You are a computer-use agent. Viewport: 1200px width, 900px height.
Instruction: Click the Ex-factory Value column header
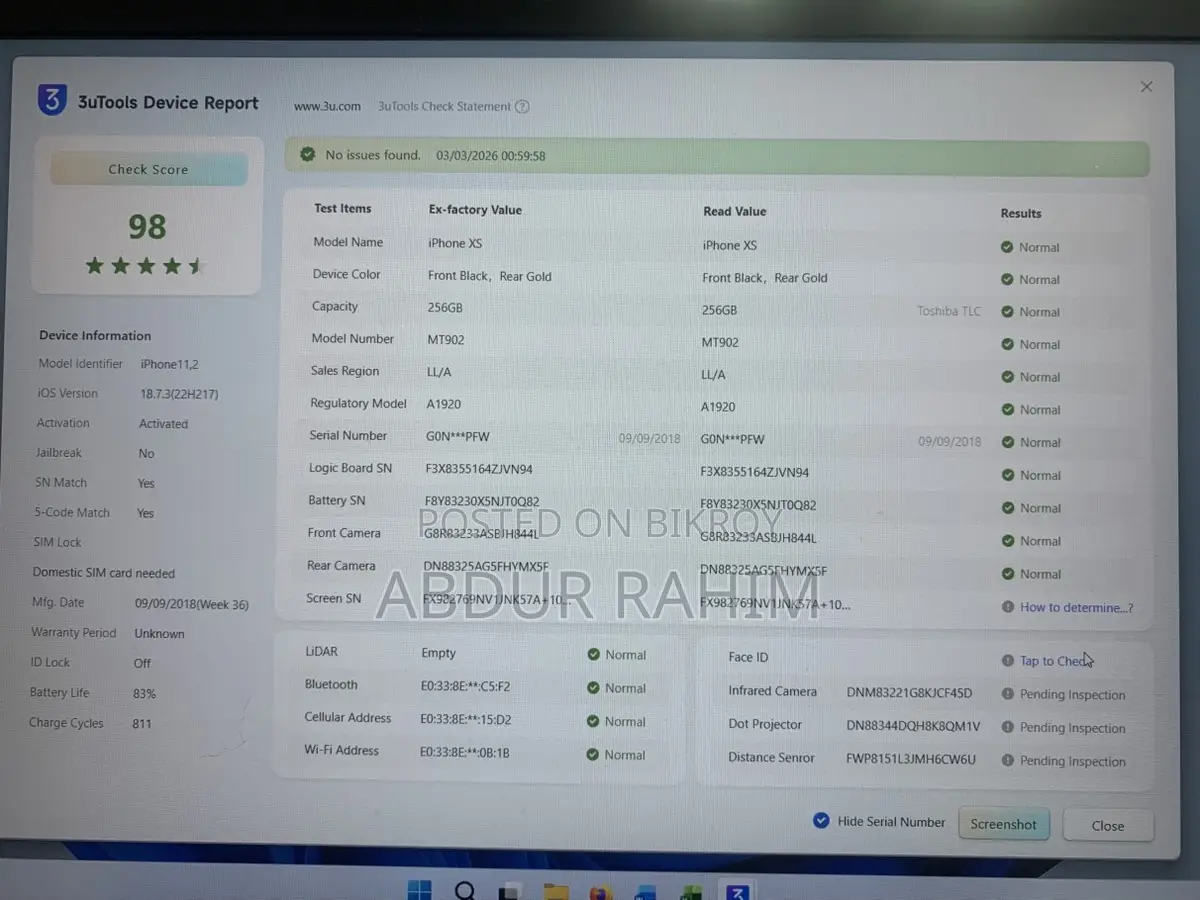pyautogui.click(x=475, y=210)
